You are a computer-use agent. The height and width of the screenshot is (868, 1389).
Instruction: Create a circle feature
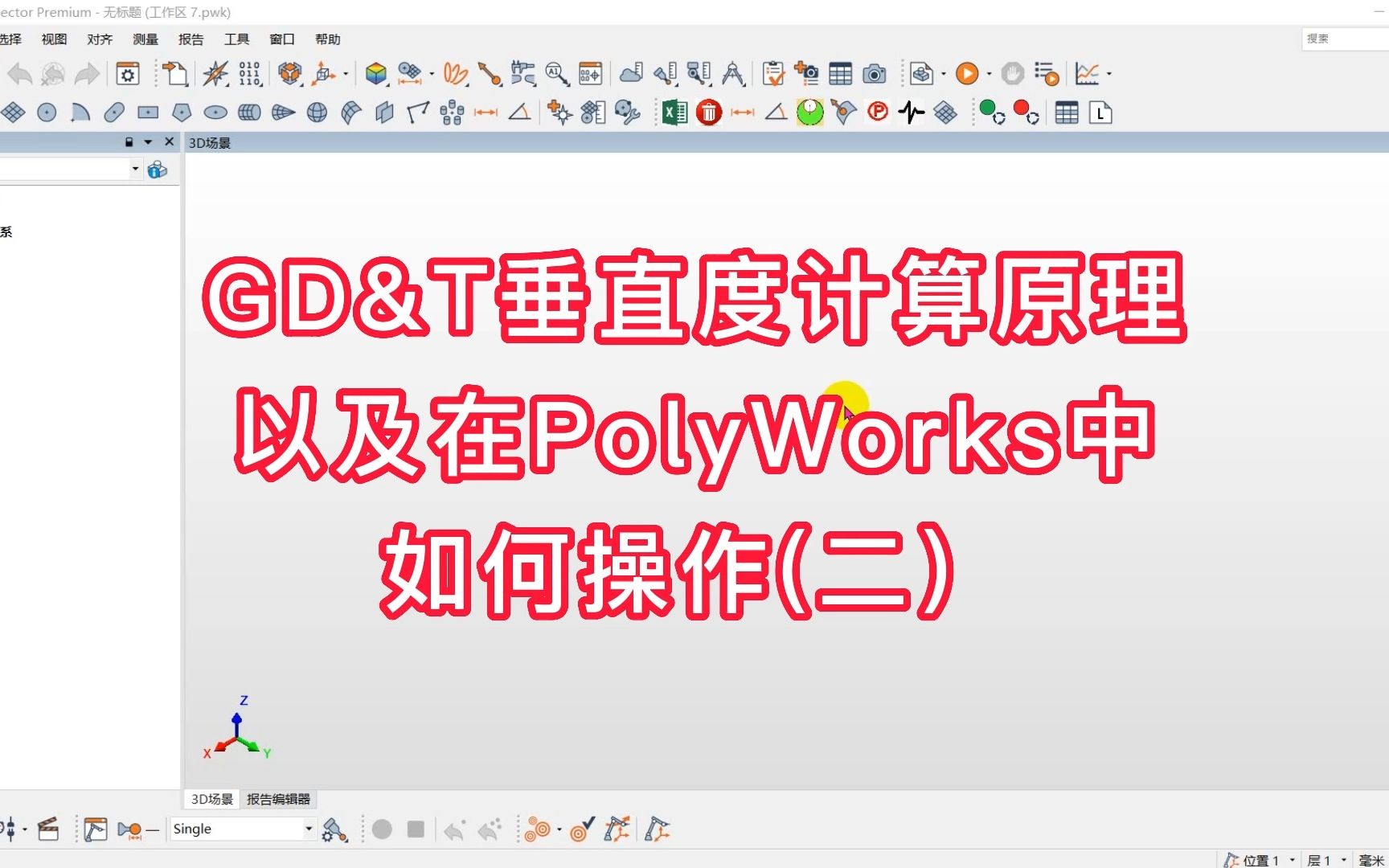point(47,113)
